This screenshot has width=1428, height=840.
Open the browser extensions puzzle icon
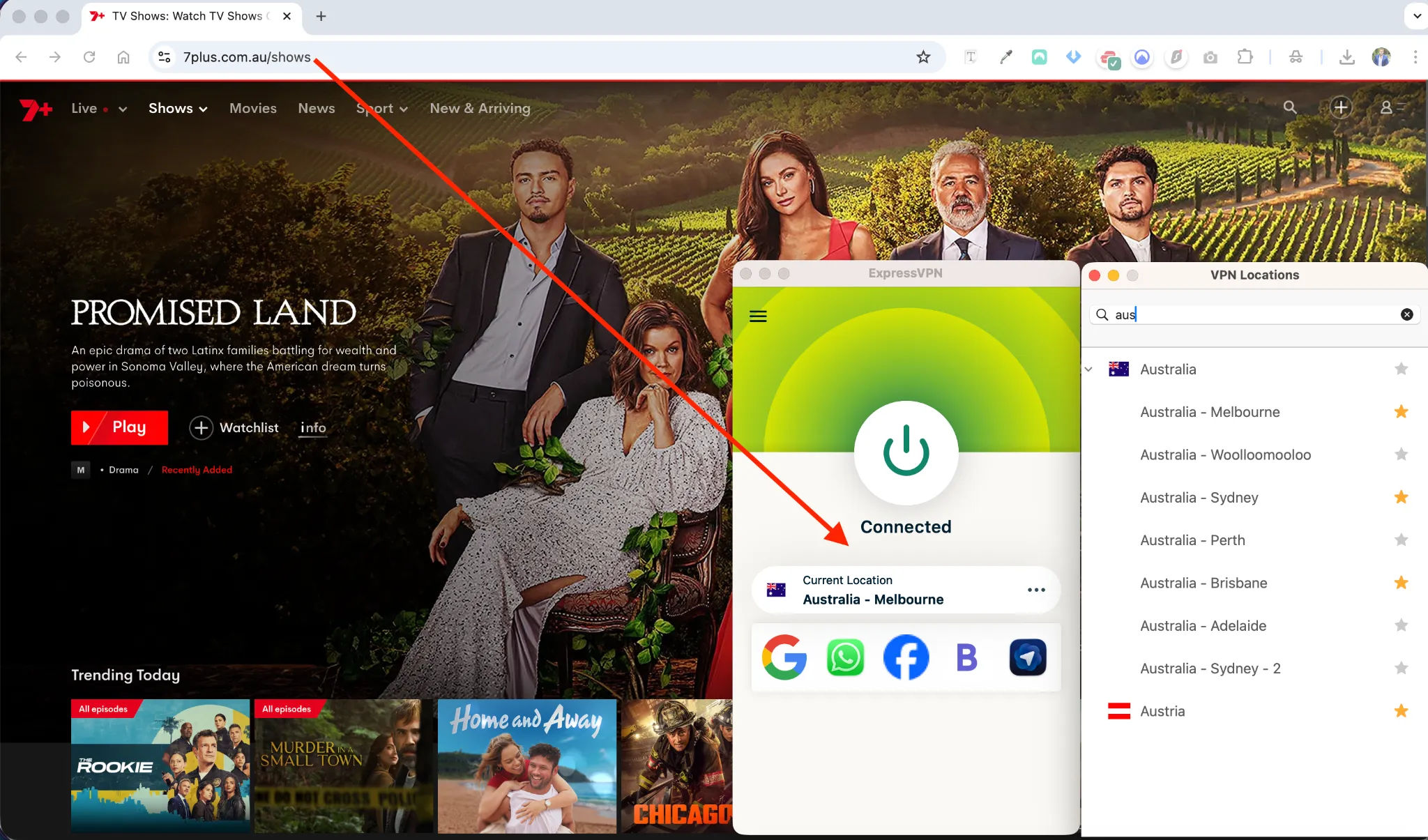(1245, 57)
